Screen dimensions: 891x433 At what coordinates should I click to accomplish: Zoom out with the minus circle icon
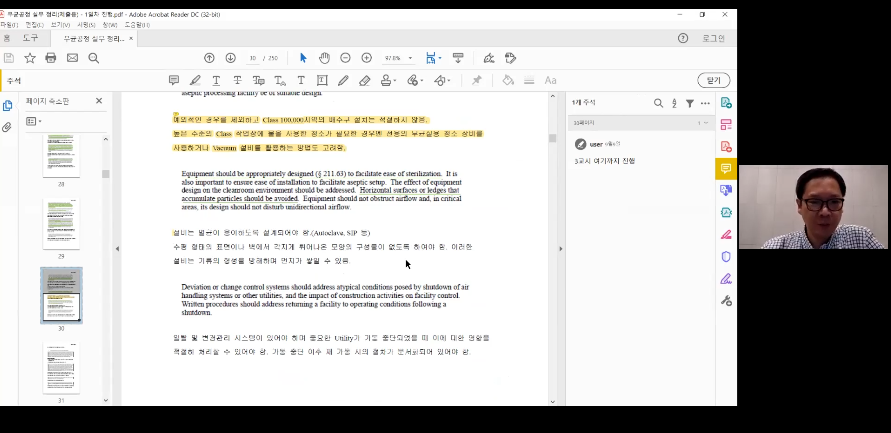tap(345, 58)
